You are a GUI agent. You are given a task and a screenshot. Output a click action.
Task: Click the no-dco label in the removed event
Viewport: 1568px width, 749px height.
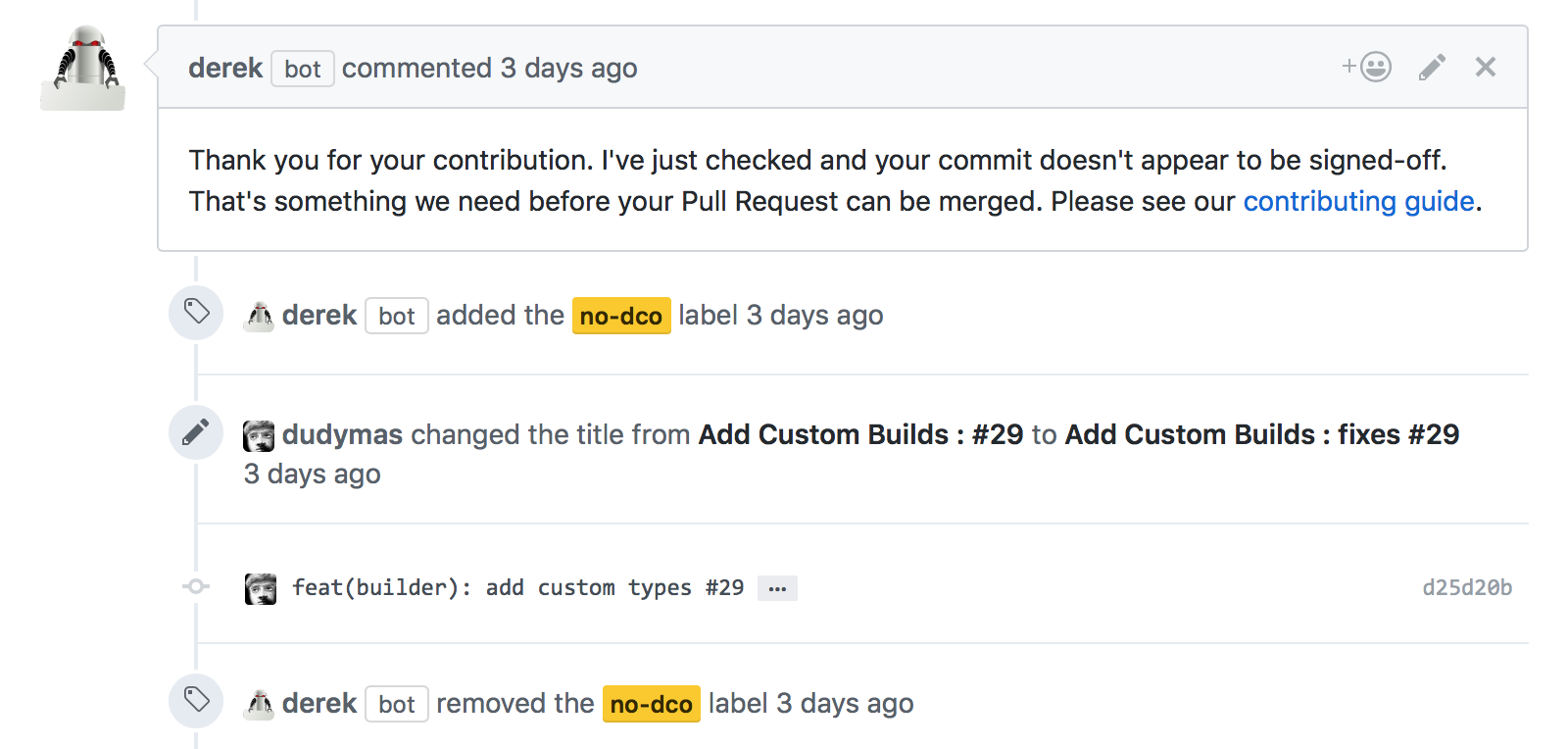coord(651,704)
